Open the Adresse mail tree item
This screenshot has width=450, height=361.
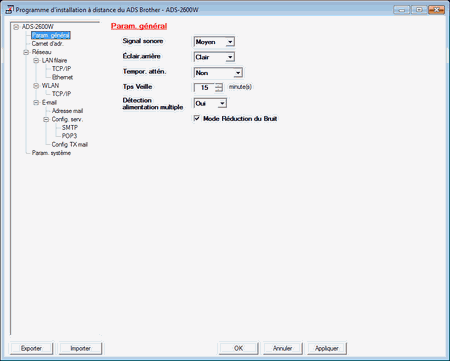click(67, 111)
